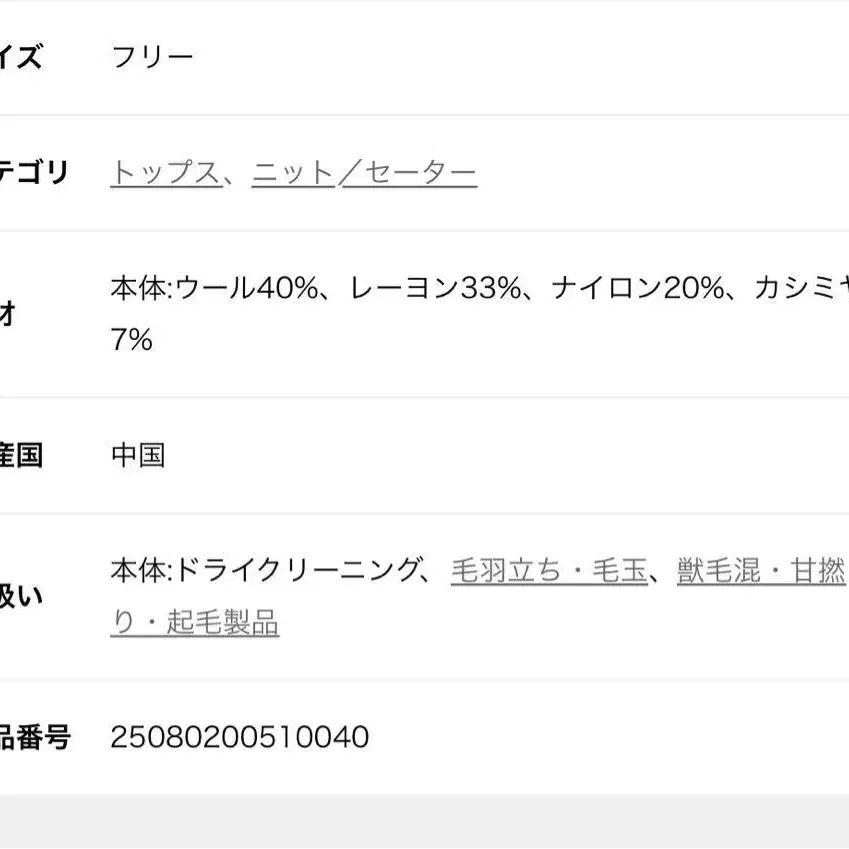This screenshot has height=849, width=849.
Task: Open the トップス category link
Action: (165, 173)
